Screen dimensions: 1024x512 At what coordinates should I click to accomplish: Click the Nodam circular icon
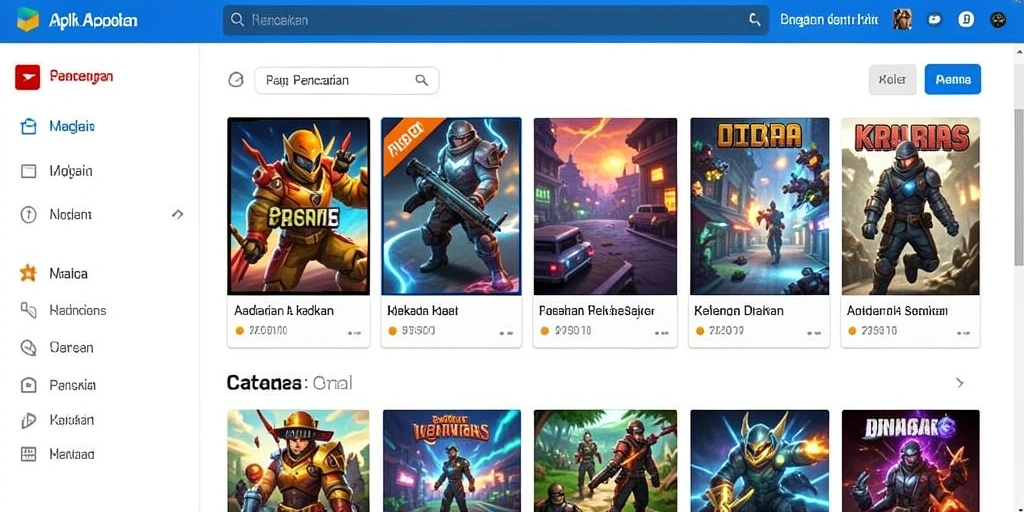coord(28,214)
